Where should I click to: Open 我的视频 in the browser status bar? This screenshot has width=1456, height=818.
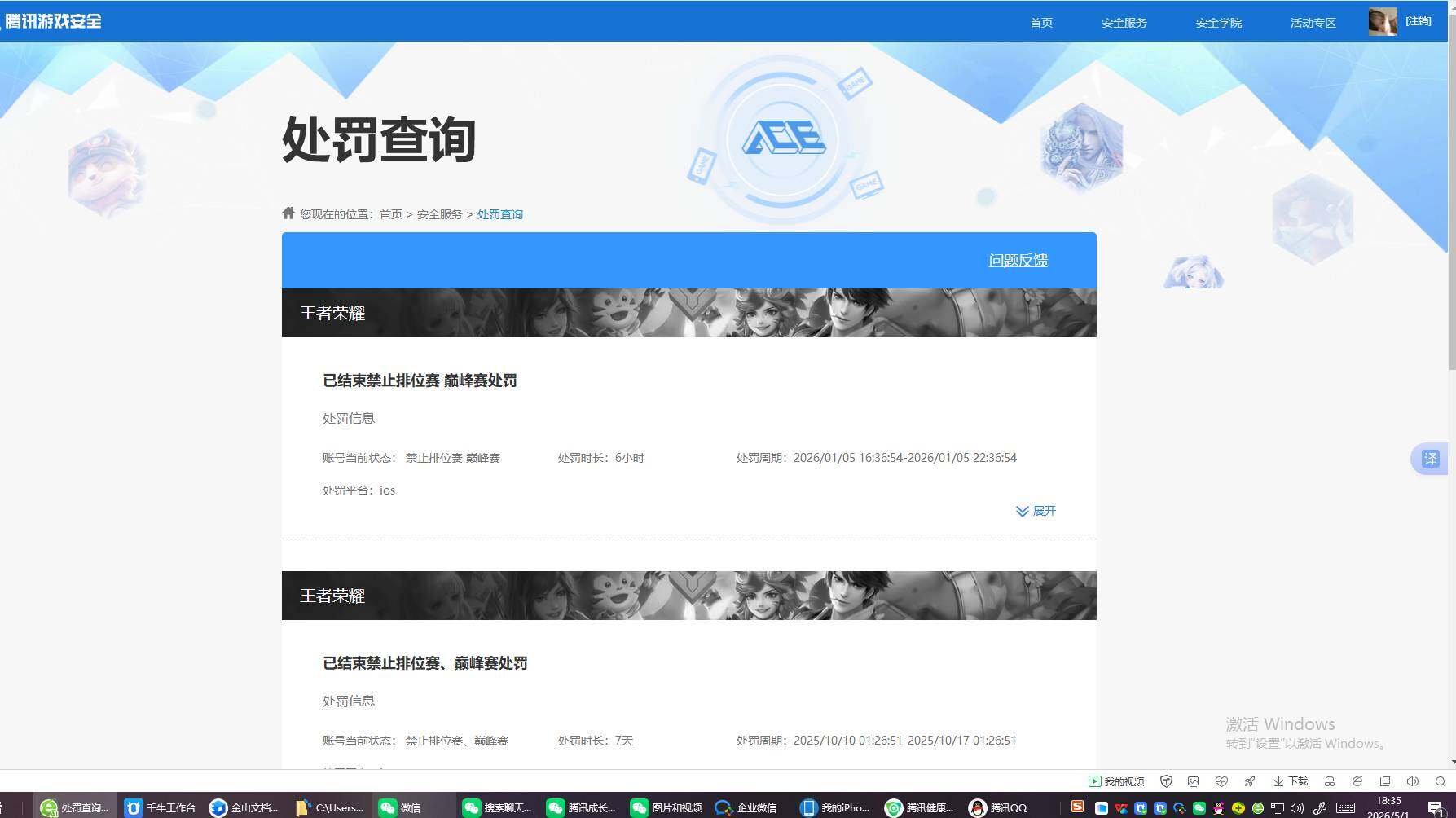1116,781
